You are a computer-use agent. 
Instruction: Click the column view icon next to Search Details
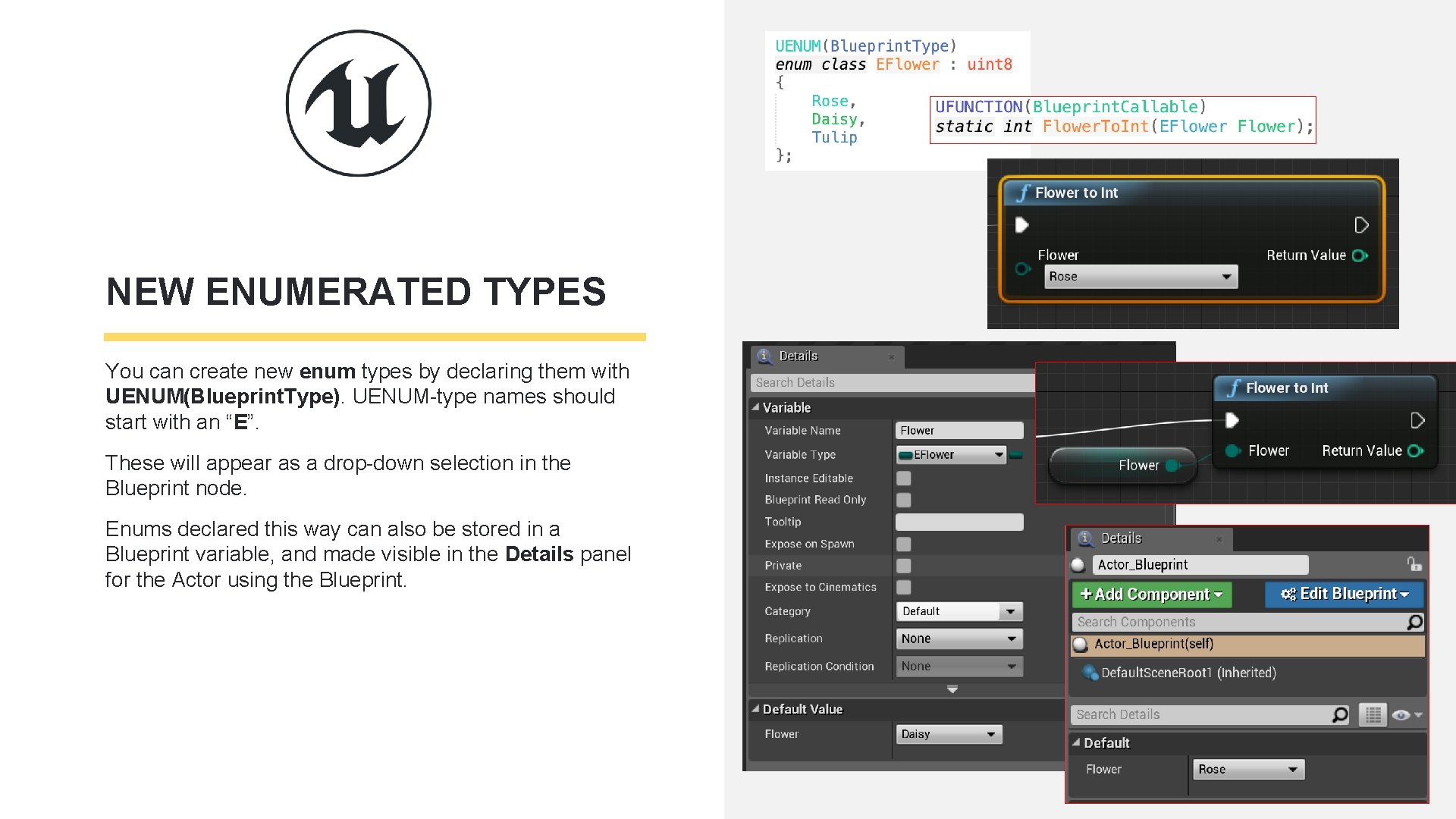[x=1373, y=714]
